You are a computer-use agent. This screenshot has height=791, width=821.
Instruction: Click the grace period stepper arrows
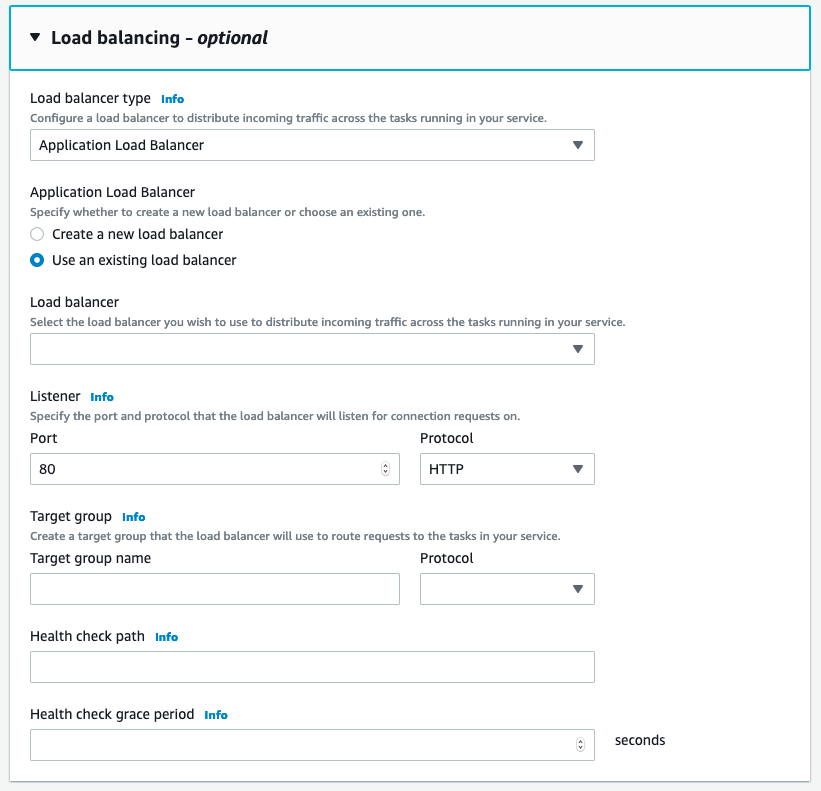(x=581, y=745)
